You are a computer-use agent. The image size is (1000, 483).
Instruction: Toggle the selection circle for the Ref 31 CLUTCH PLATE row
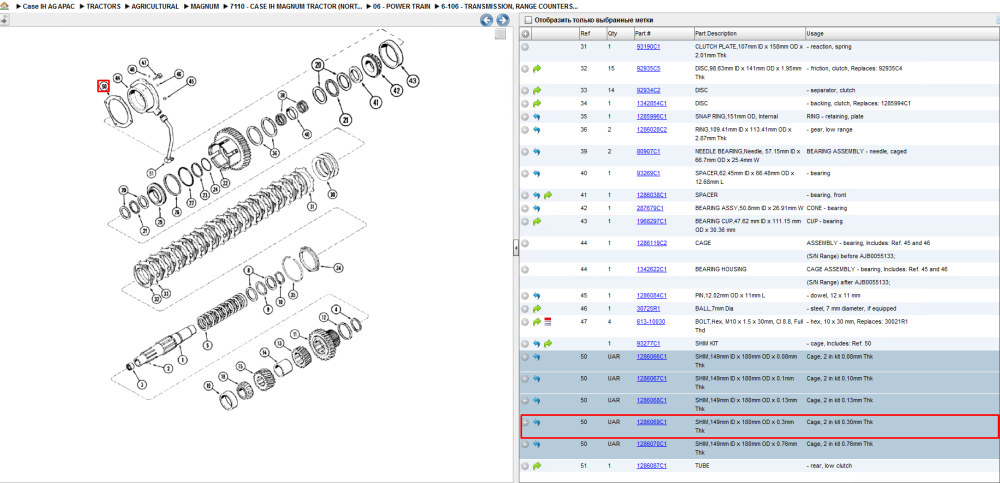pyautogui.click(x=525, y=47)
